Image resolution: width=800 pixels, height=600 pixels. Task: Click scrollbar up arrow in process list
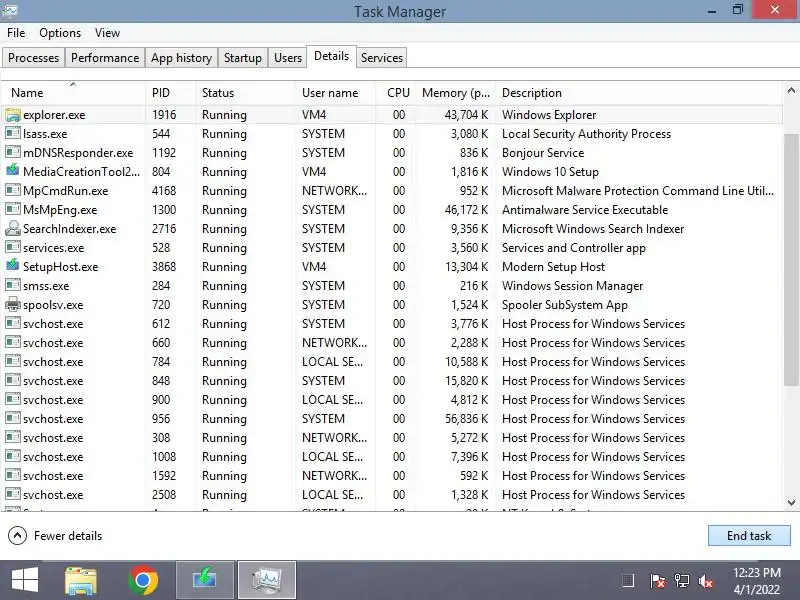[x=791, y=91]
